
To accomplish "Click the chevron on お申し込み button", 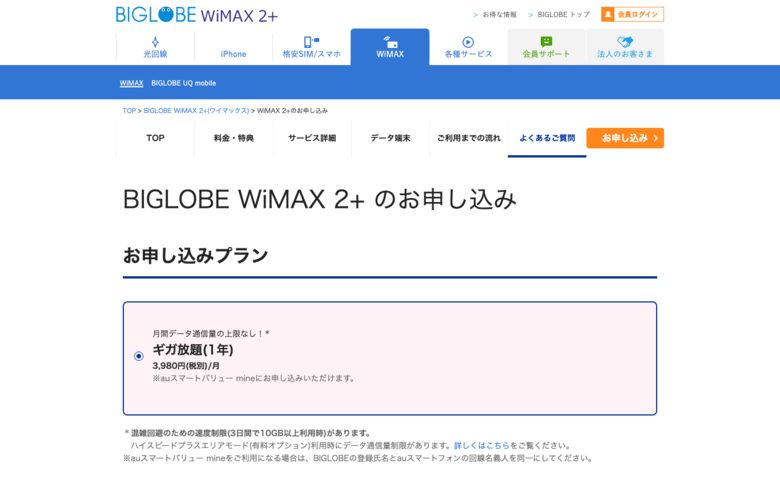I will pos(656,138).
